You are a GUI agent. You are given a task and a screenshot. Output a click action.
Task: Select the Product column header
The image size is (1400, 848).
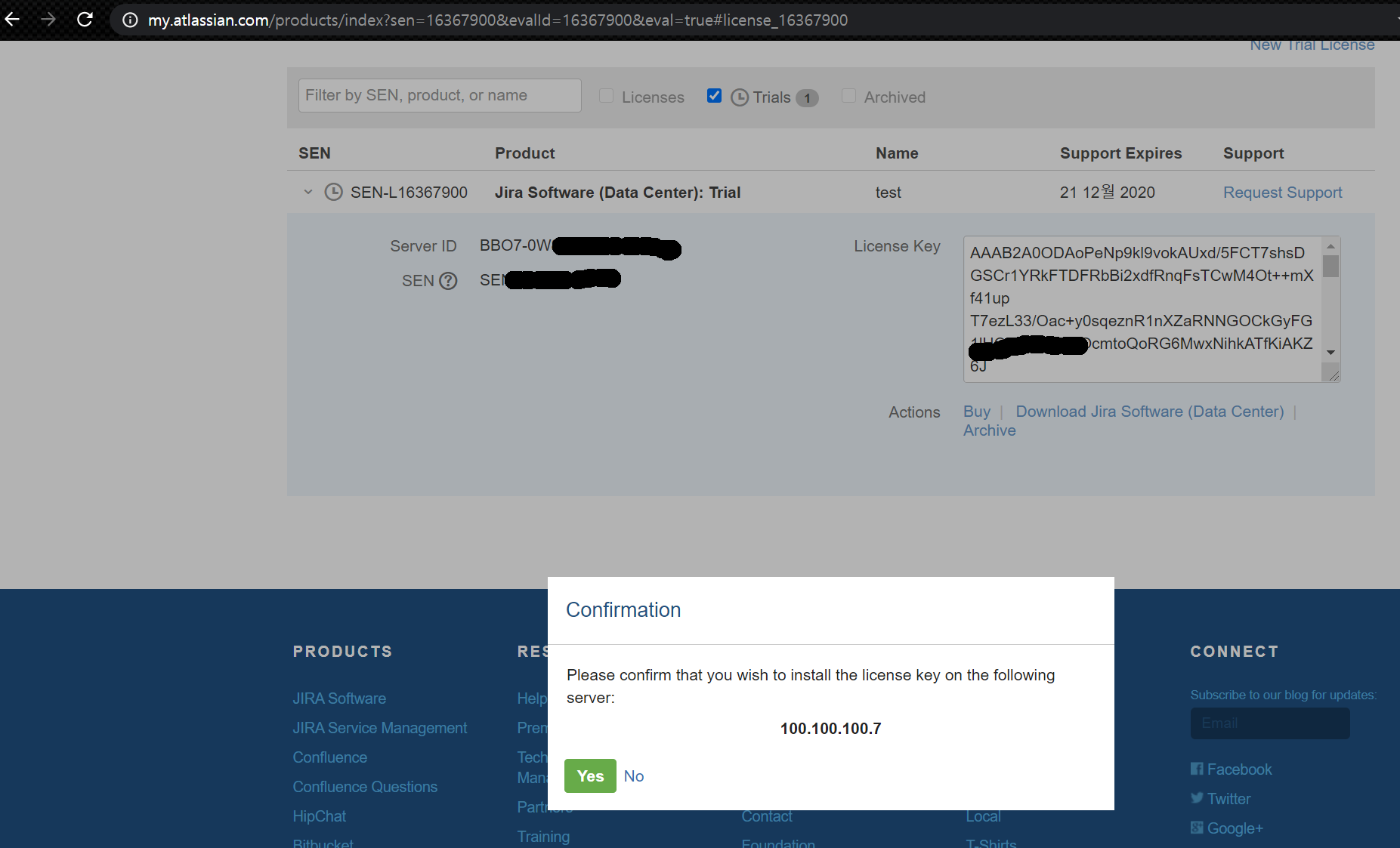(x=524, y=153)
